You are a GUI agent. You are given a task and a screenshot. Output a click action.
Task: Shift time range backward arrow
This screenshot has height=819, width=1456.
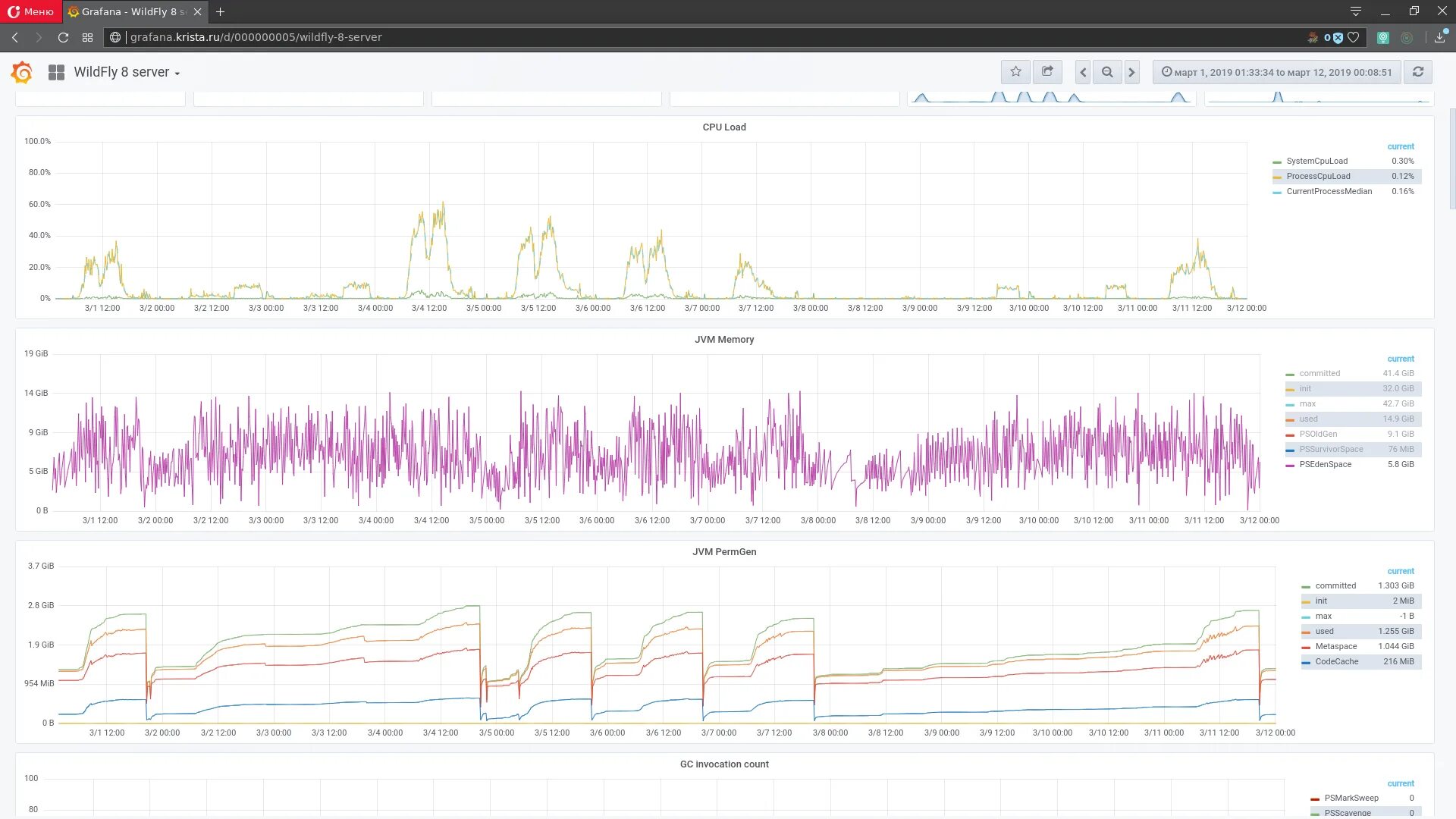coord(1083,72)
